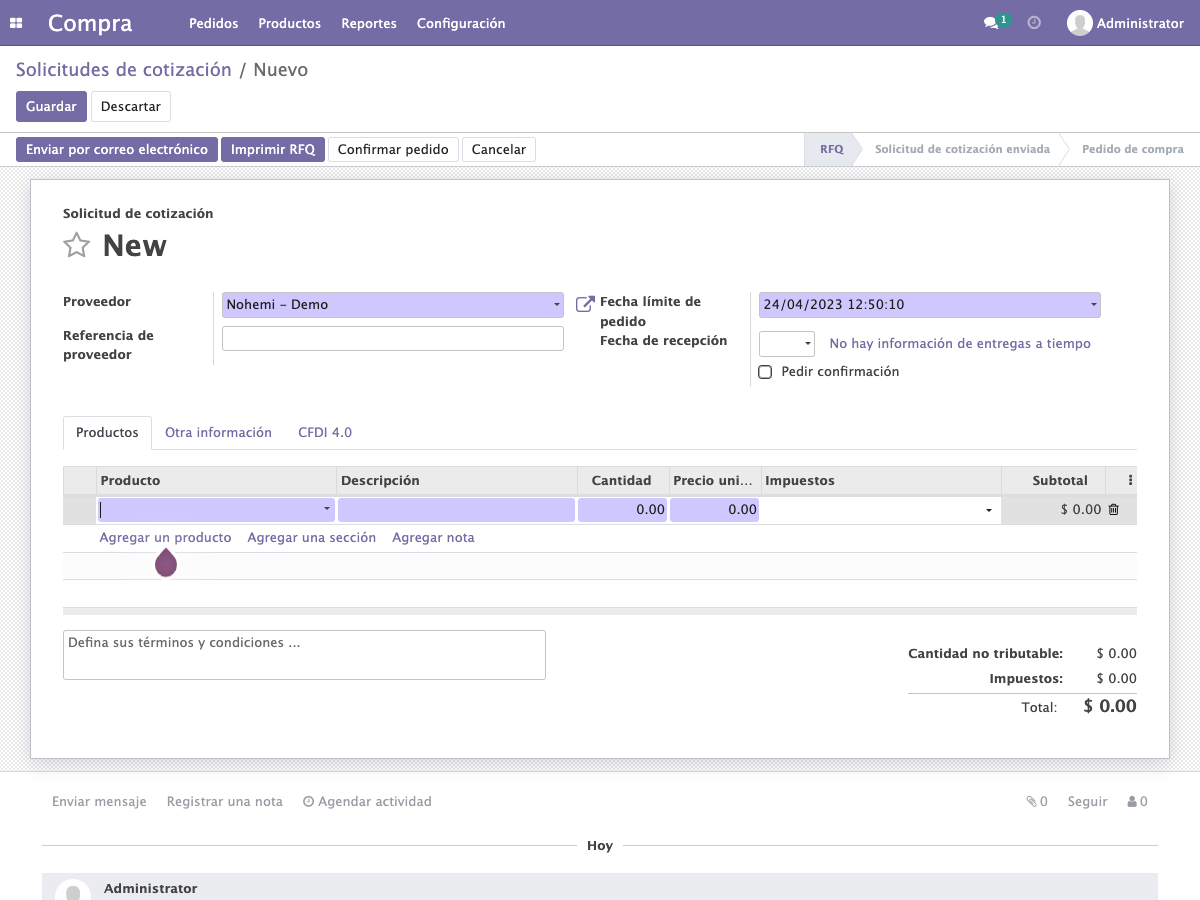Open the conversations messages icon
1200x900 pixels.
[991, 23]
